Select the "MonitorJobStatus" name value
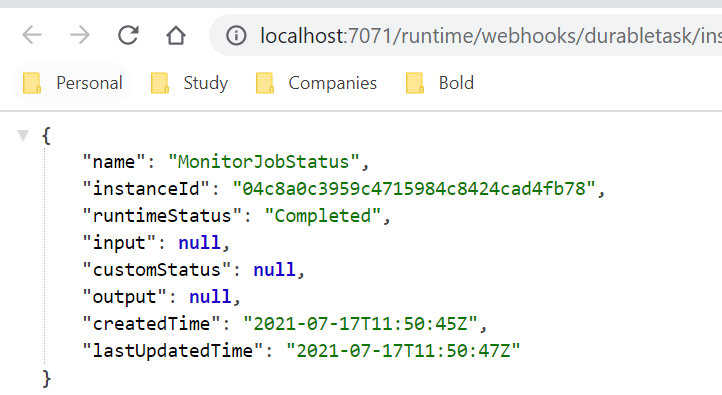 [x=264, y=162]
